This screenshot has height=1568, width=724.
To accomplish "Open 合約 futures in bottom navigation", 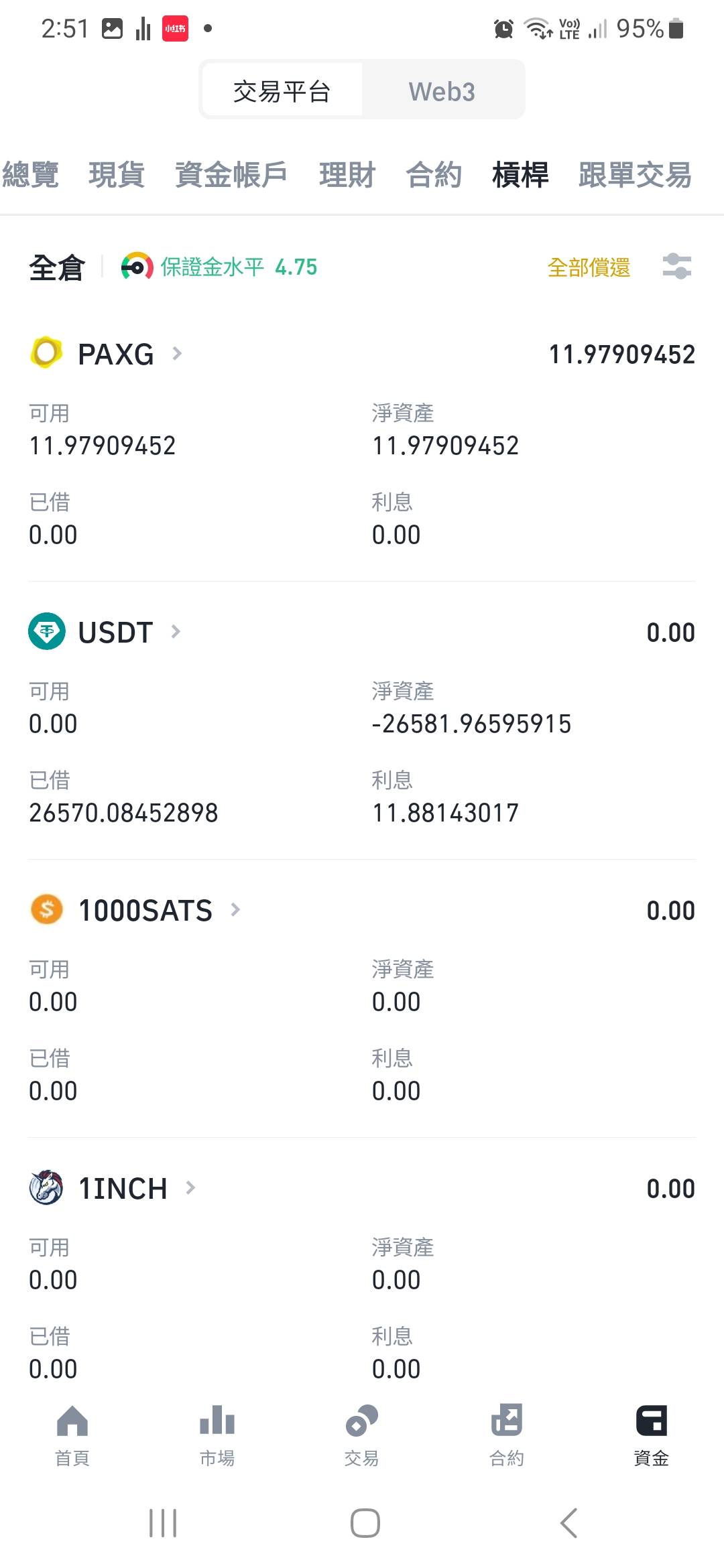I will (x=507, y=1435).
